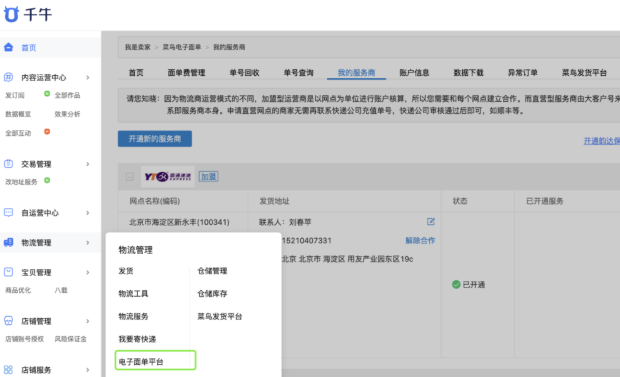Expand 宝贝管理 chevron
This screenshot has width=620, height=377.
(88, 272)
